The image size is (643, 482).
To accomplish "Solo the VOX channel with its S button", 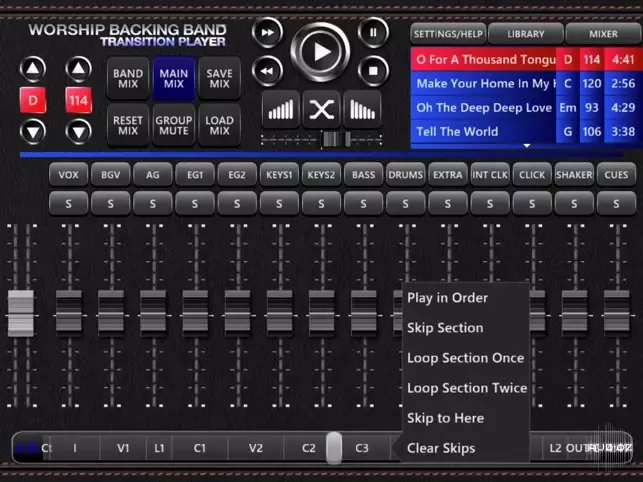I will tap(68, 203).
